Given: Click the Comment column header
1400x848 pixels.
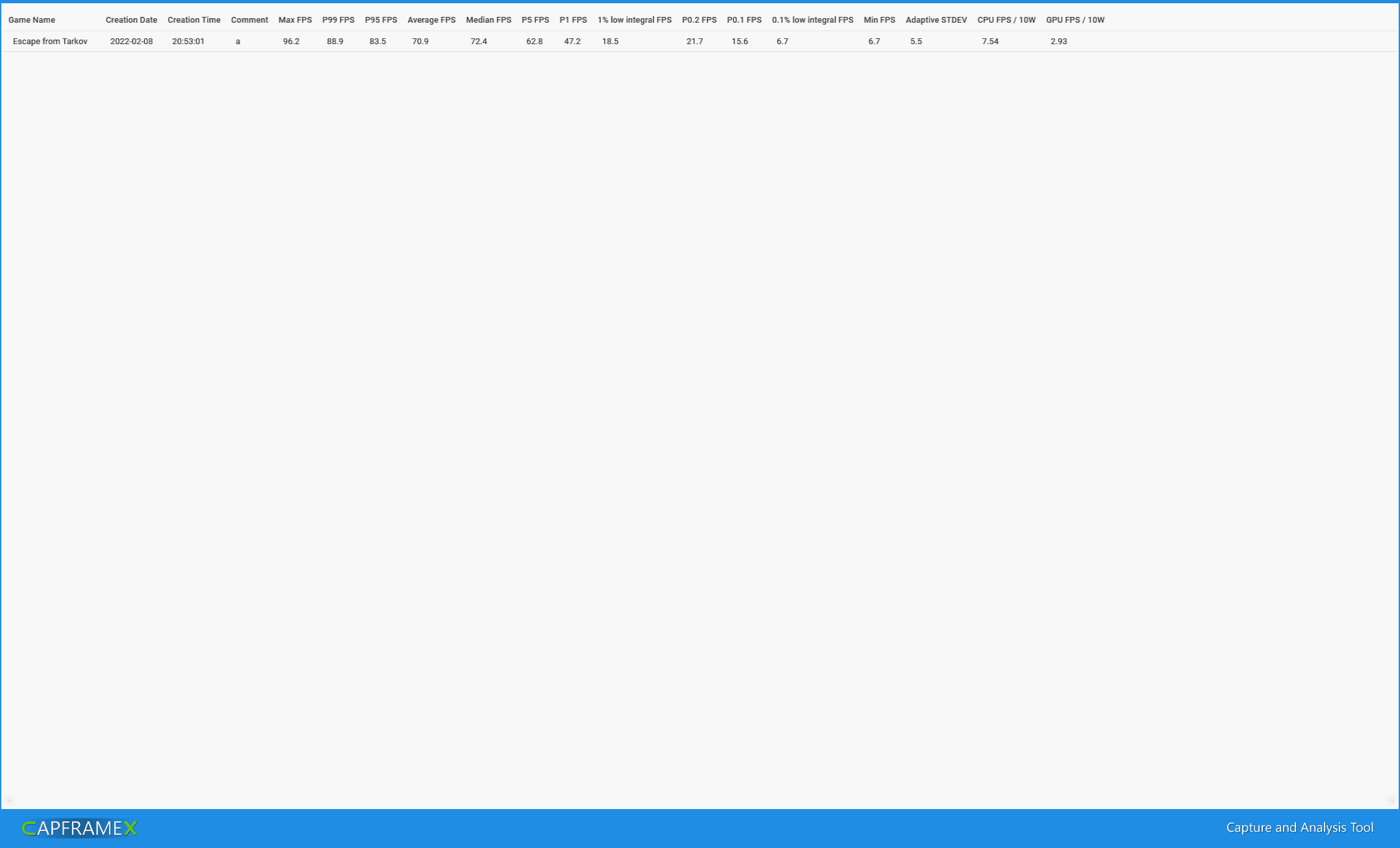Looking at the screenshot, I should pyautogui.click(x=249, y=20).
